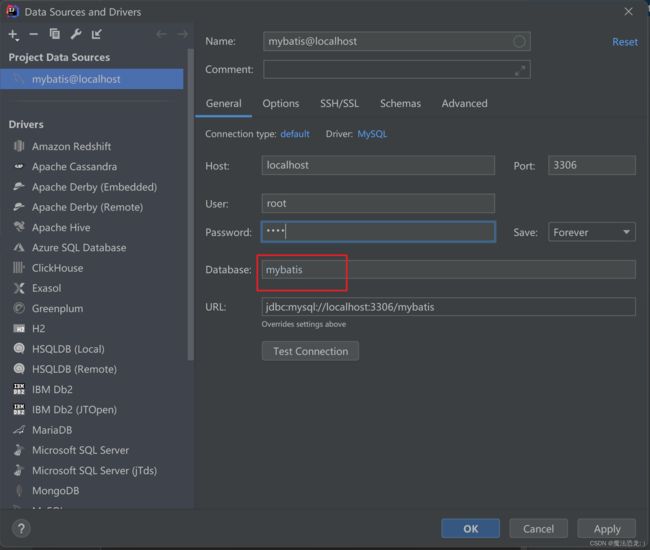Click the color circle in the Name field
Viewport: 650px width, 550px height.
pyautogui.click(x=519, y=41)
